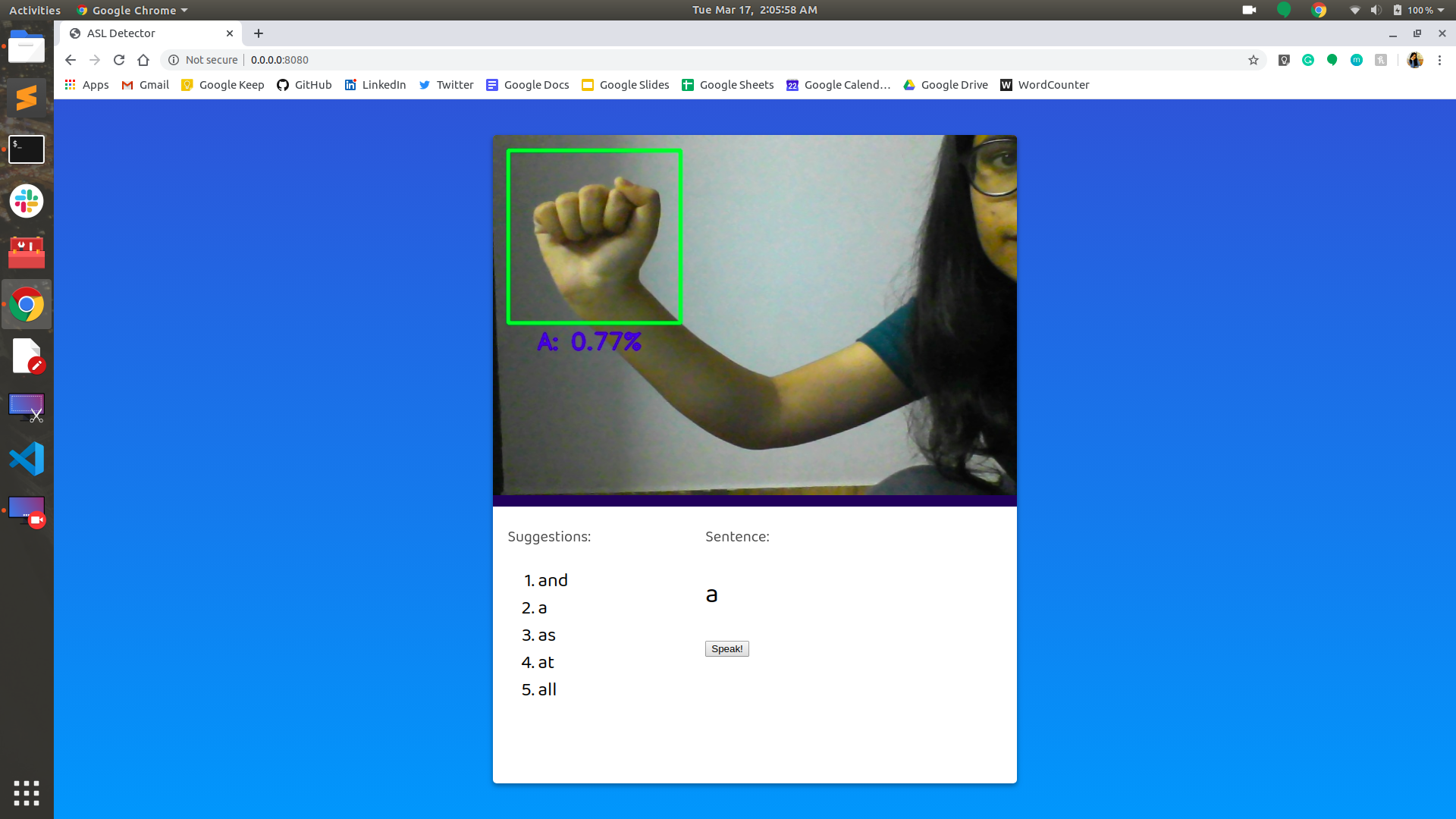Click the back navigation arrow

coord(71,60)
